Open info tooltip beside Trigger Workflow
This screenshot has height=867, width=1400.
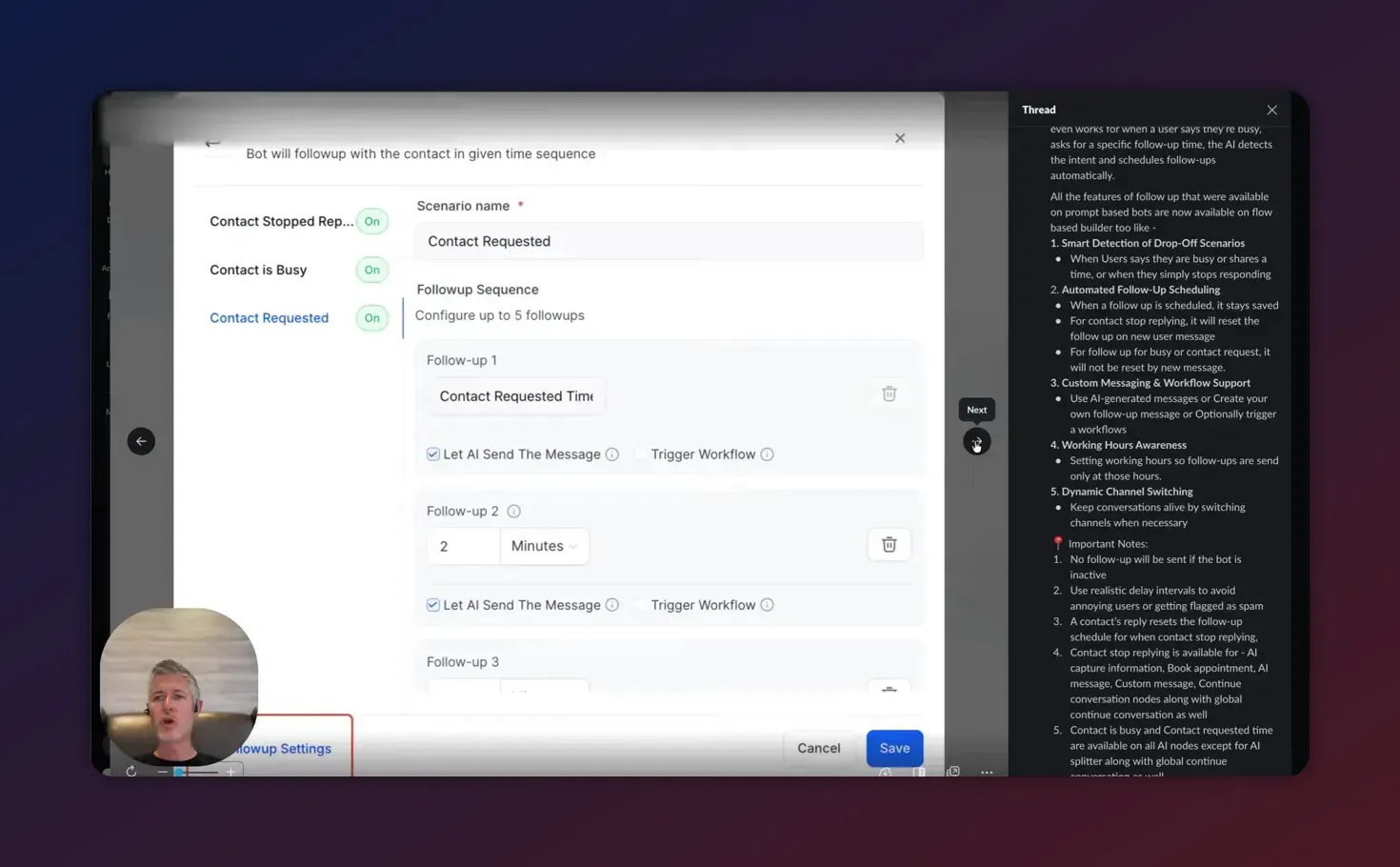768,454
